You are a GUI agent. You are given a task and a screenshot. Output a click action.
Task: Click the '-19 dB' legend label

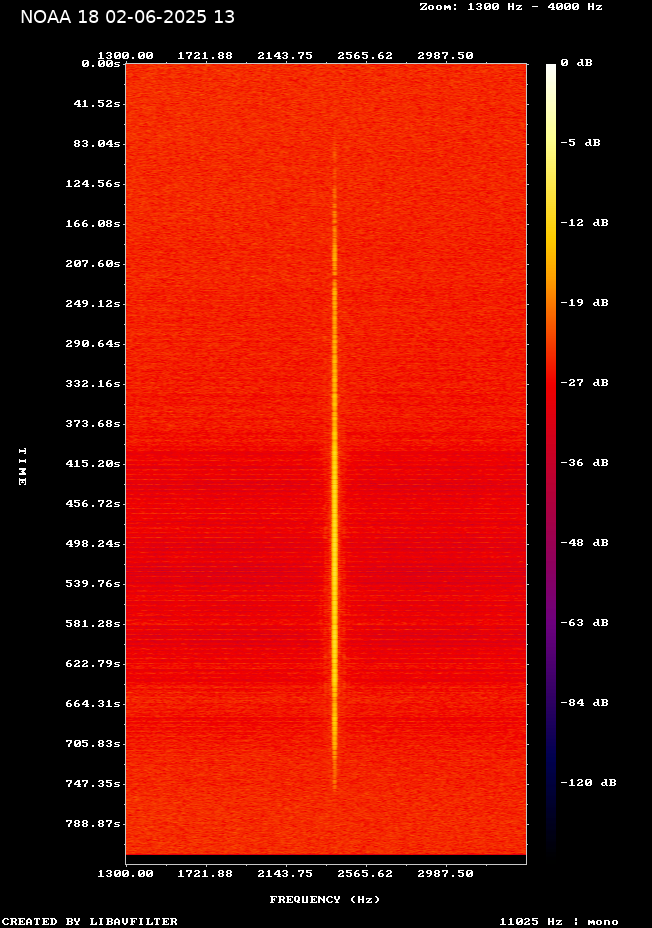click(585, 302)
